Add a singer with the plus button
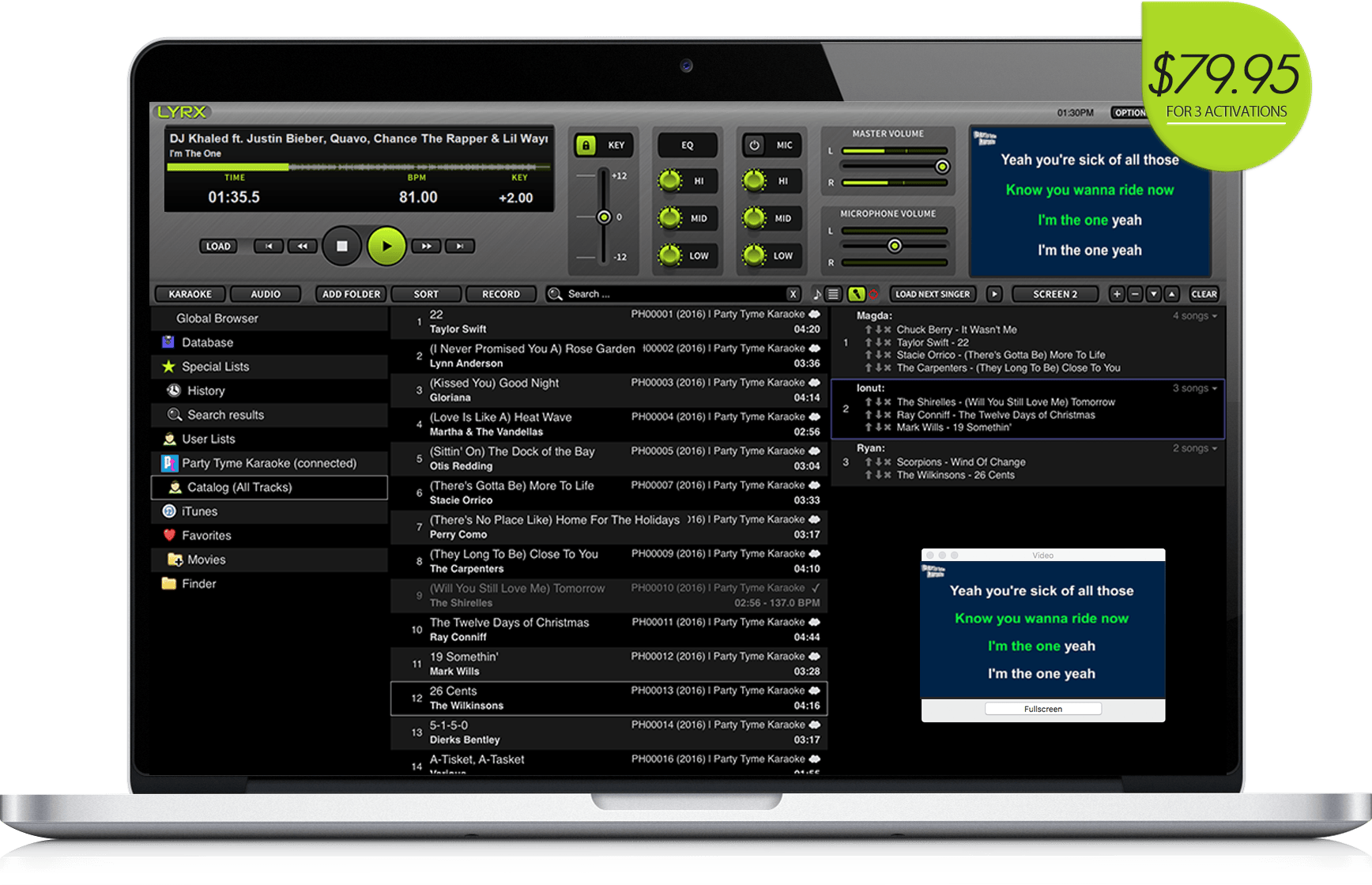1372x885 pixels. pyautogui.click(x=1117, y=294)
